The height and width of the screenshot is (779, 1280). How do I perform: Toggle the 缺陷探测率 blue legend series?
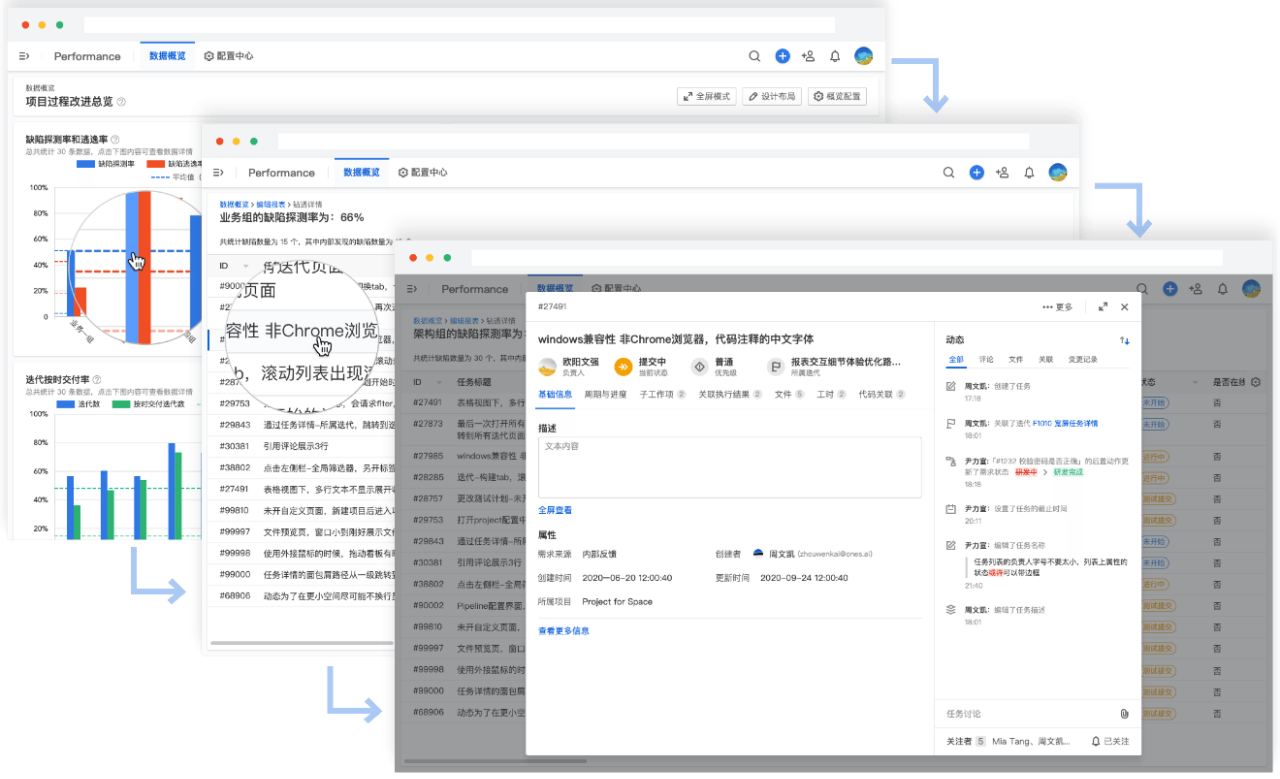click(x=106, y=163)
